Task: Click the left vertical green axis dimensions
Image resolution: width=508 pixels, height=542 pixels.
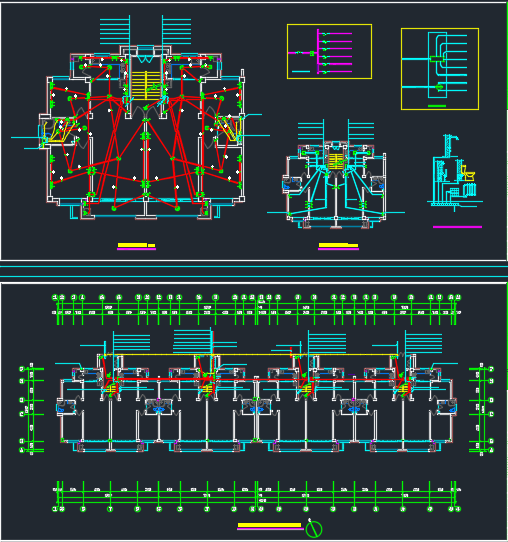Action: click(x=31, y=409)
